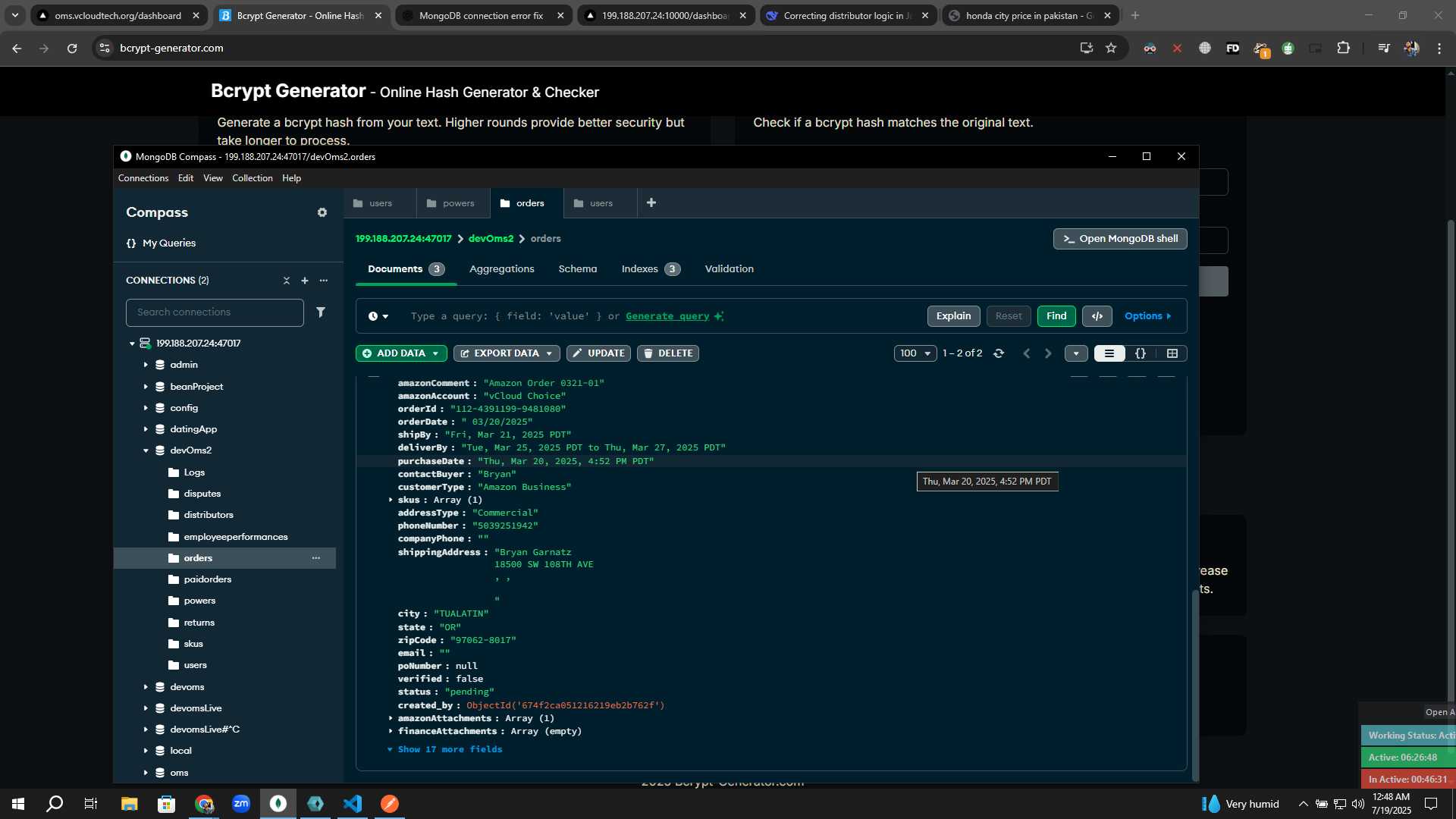The width and height of the screenshot is (1456, 819).
Task: Switch to the Aggregations tab
Action: [502, 269]
